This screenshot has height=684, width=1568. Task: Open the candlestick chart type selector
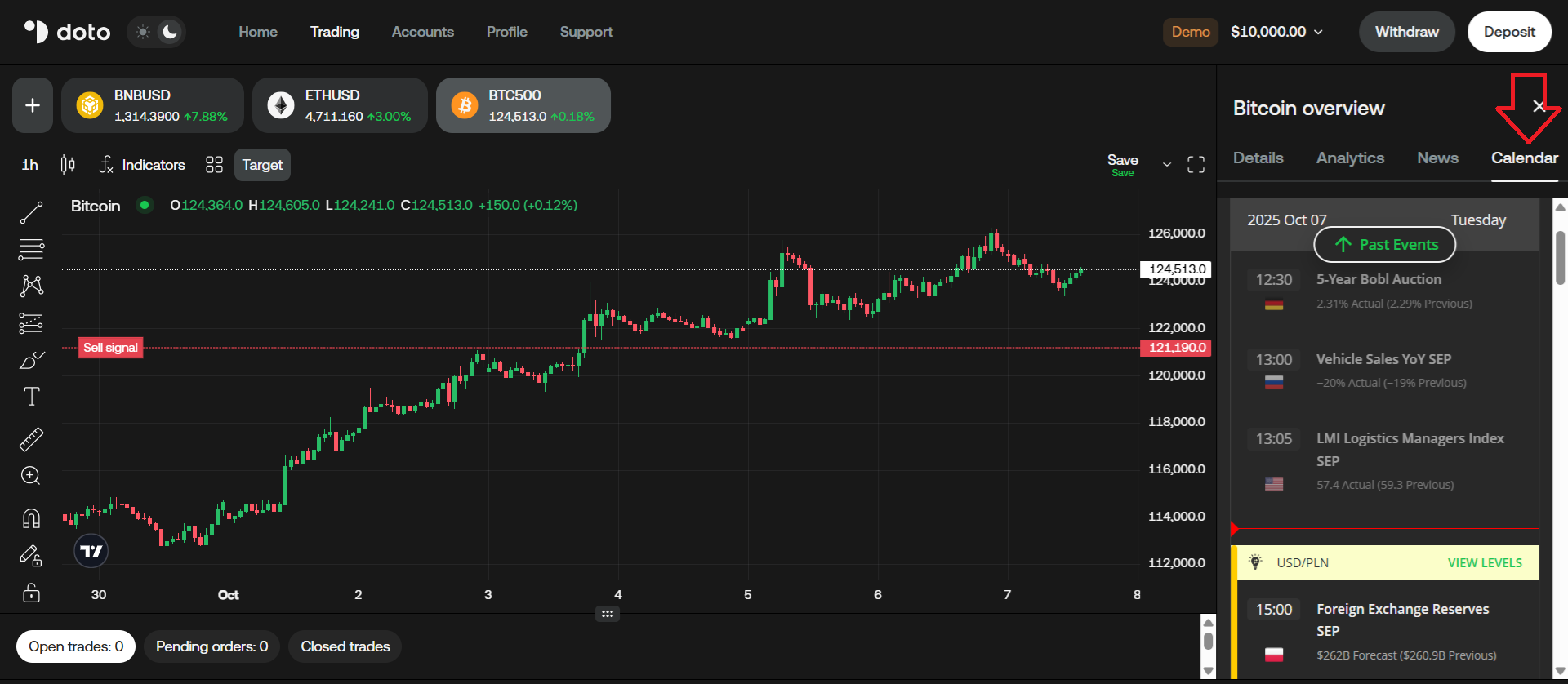coord(68,165)
